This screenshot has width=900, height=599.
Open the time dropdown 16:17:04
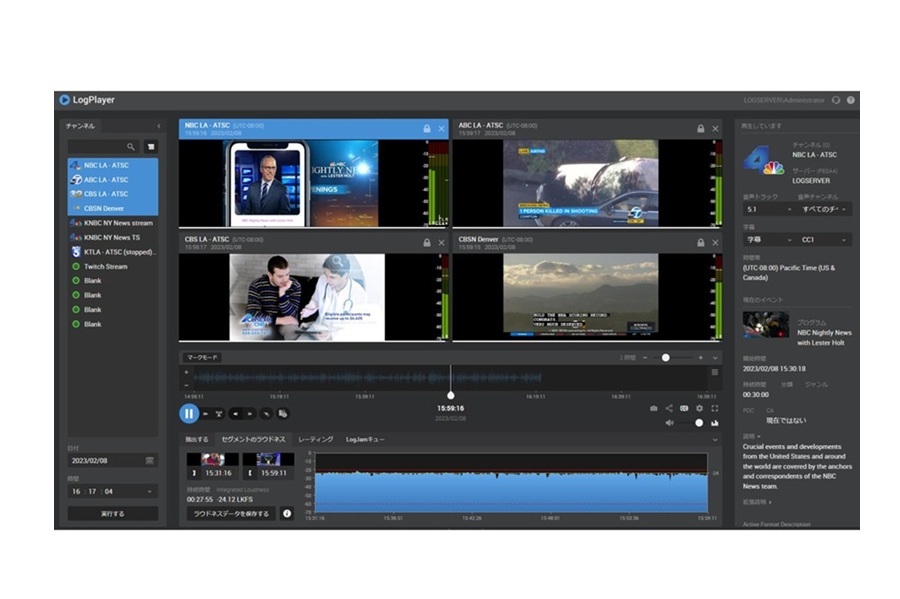click(x=112, y=491)
